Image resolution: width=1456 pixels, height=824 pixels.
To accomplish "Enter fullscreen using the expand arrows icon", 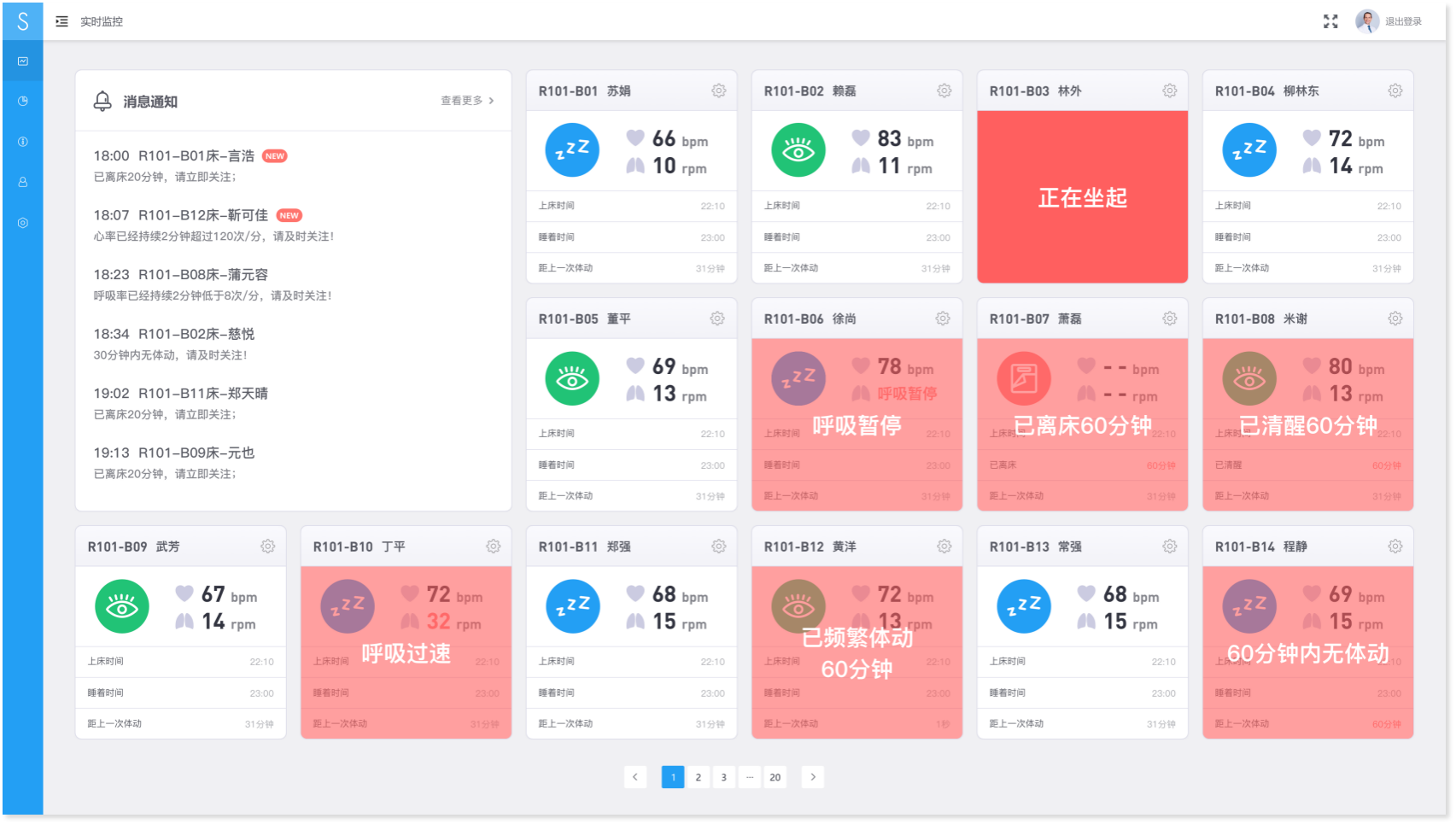I will coord(1330,21).
